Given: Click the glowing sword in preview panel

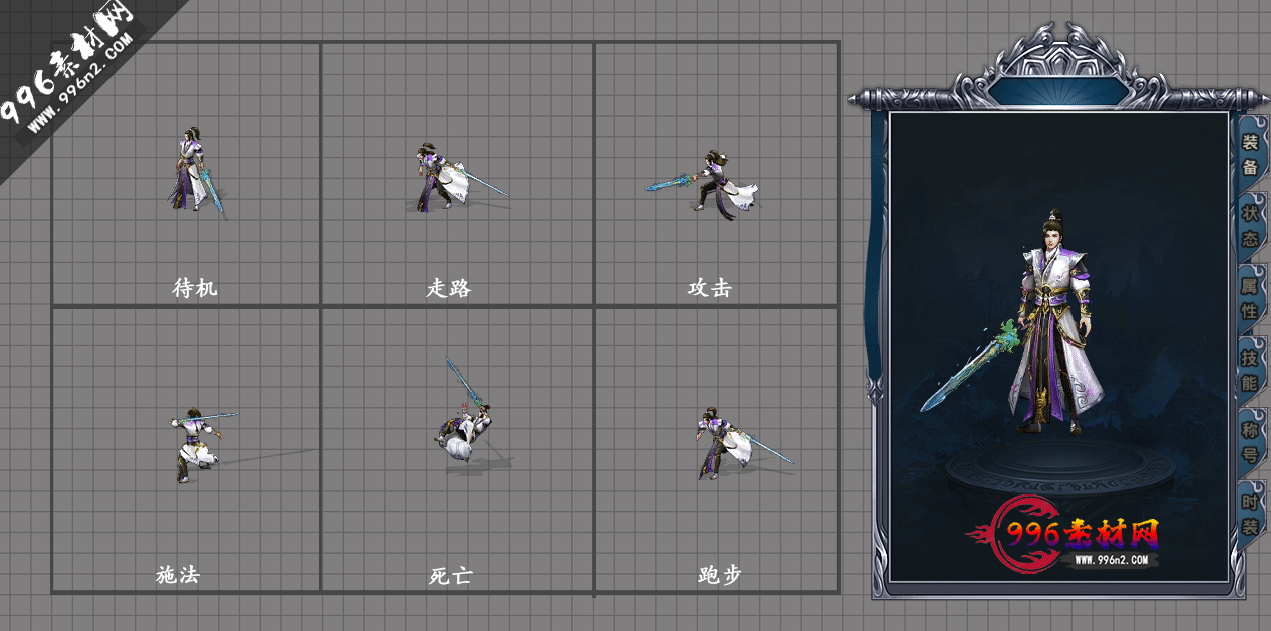Looking at the screenshot, I should [969, 366].
